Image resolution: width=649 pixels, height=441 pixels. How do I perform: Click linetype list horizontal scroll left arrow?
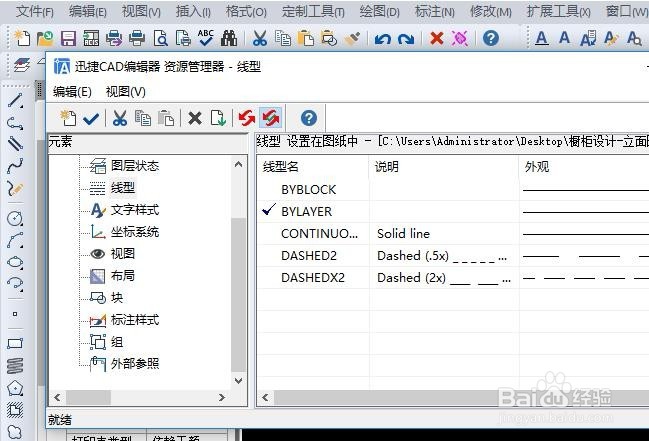pos(265,398)
